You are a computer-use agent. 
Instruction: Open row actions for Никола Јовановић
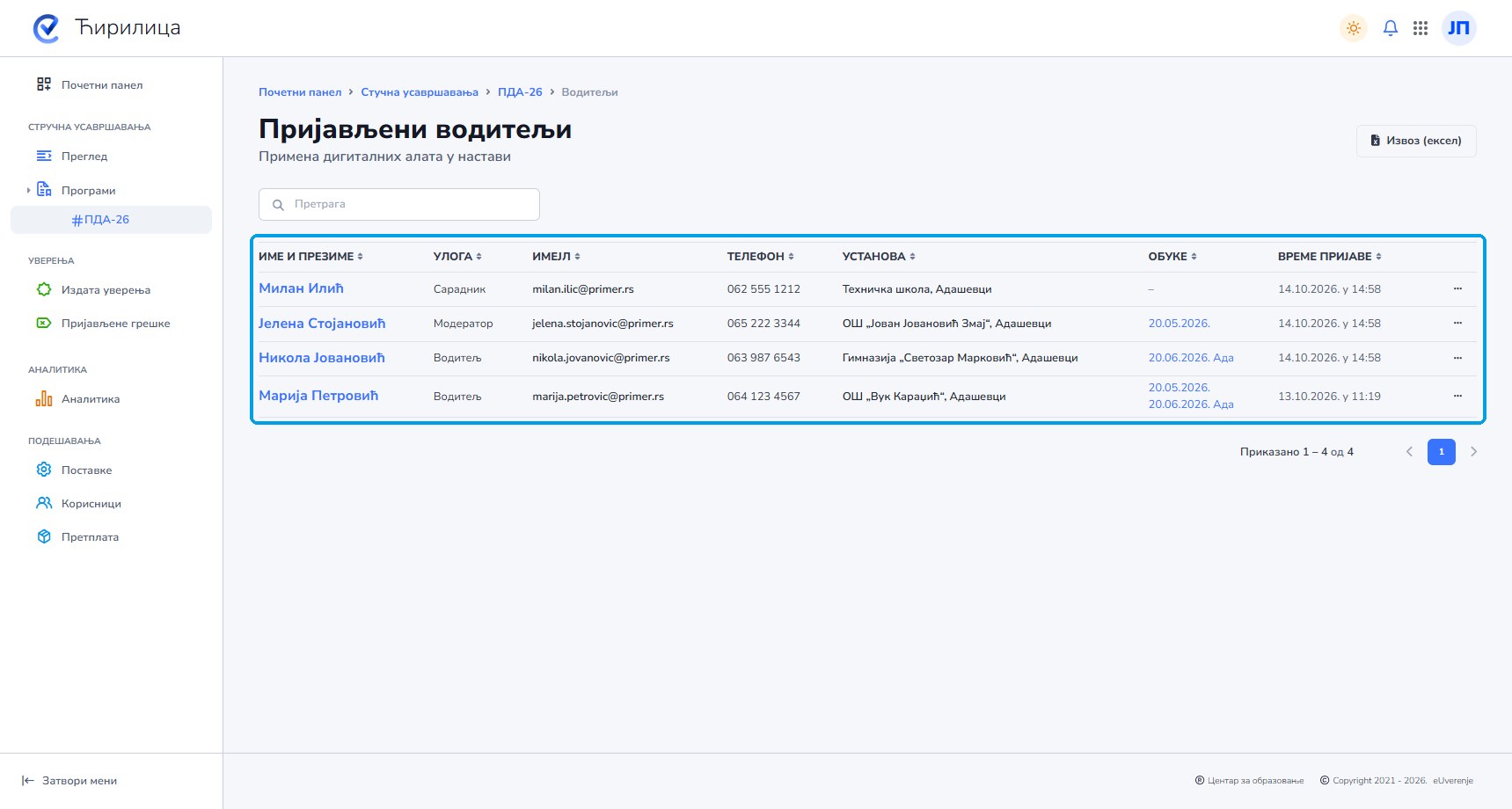1457,358
